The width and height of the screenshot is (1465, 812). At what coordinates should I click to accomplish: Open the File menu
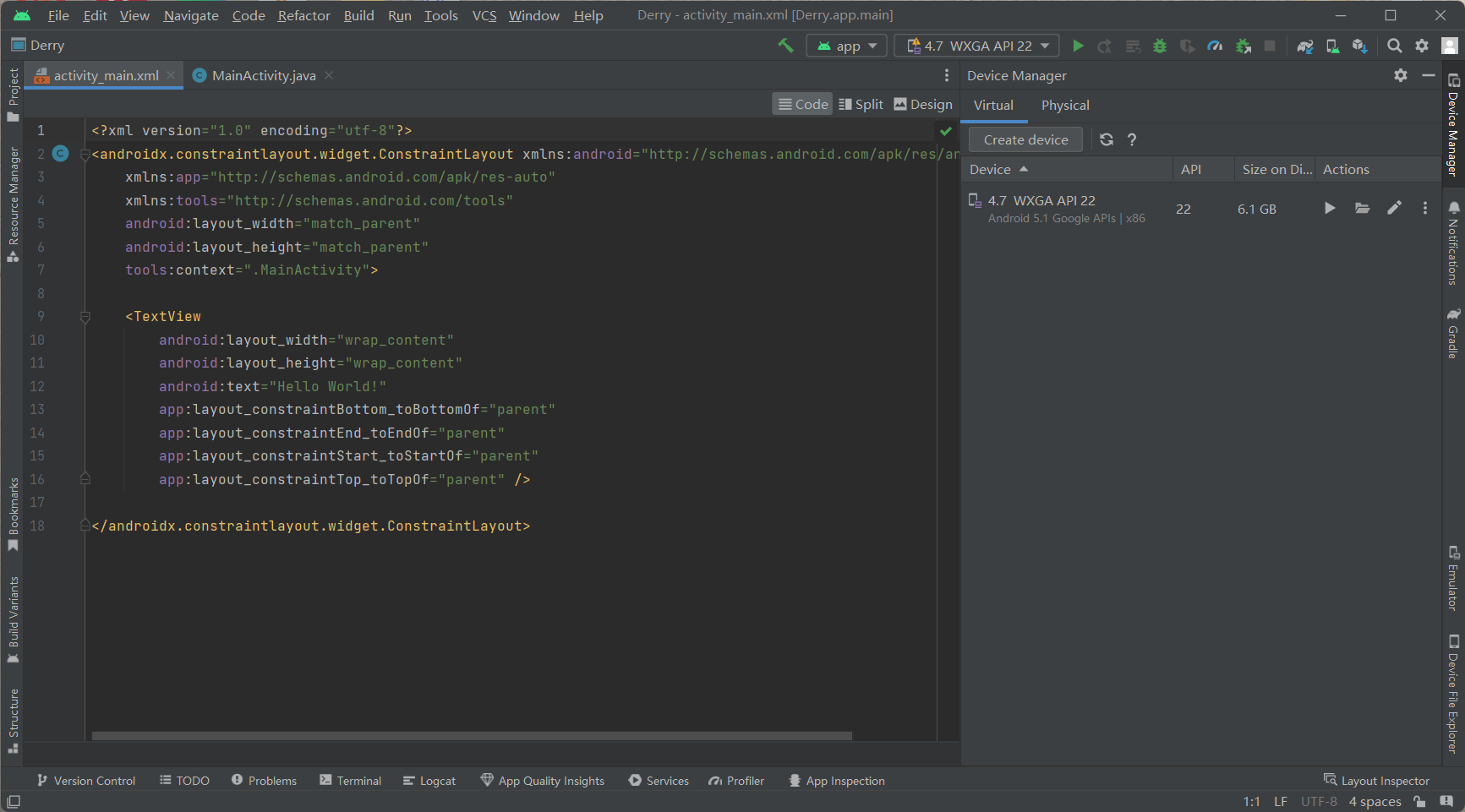point(58,15)
